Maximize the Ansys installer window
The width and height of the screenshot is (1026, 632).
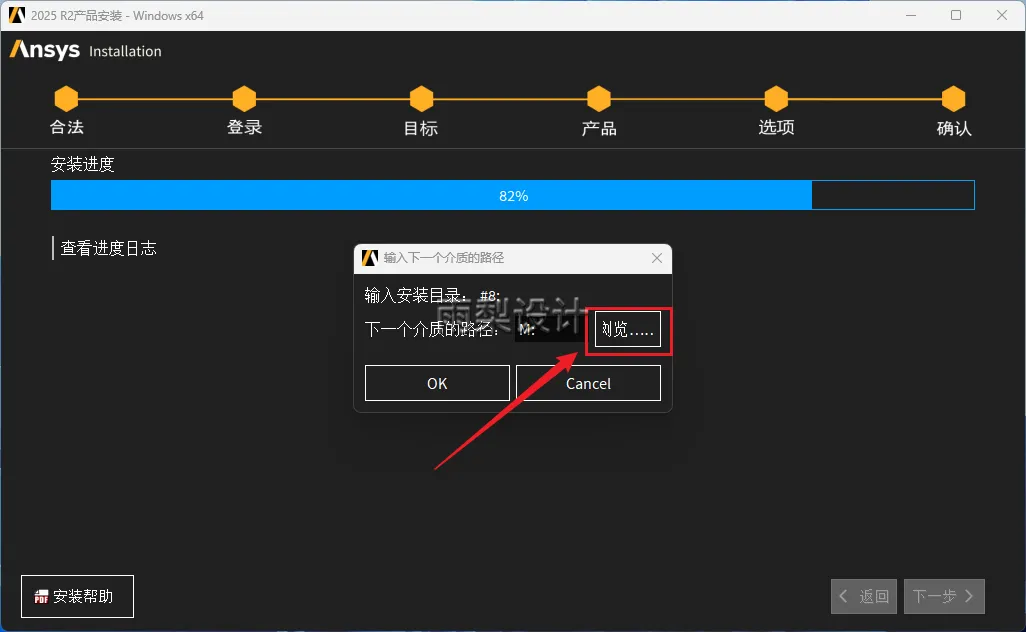pos(956,15)
